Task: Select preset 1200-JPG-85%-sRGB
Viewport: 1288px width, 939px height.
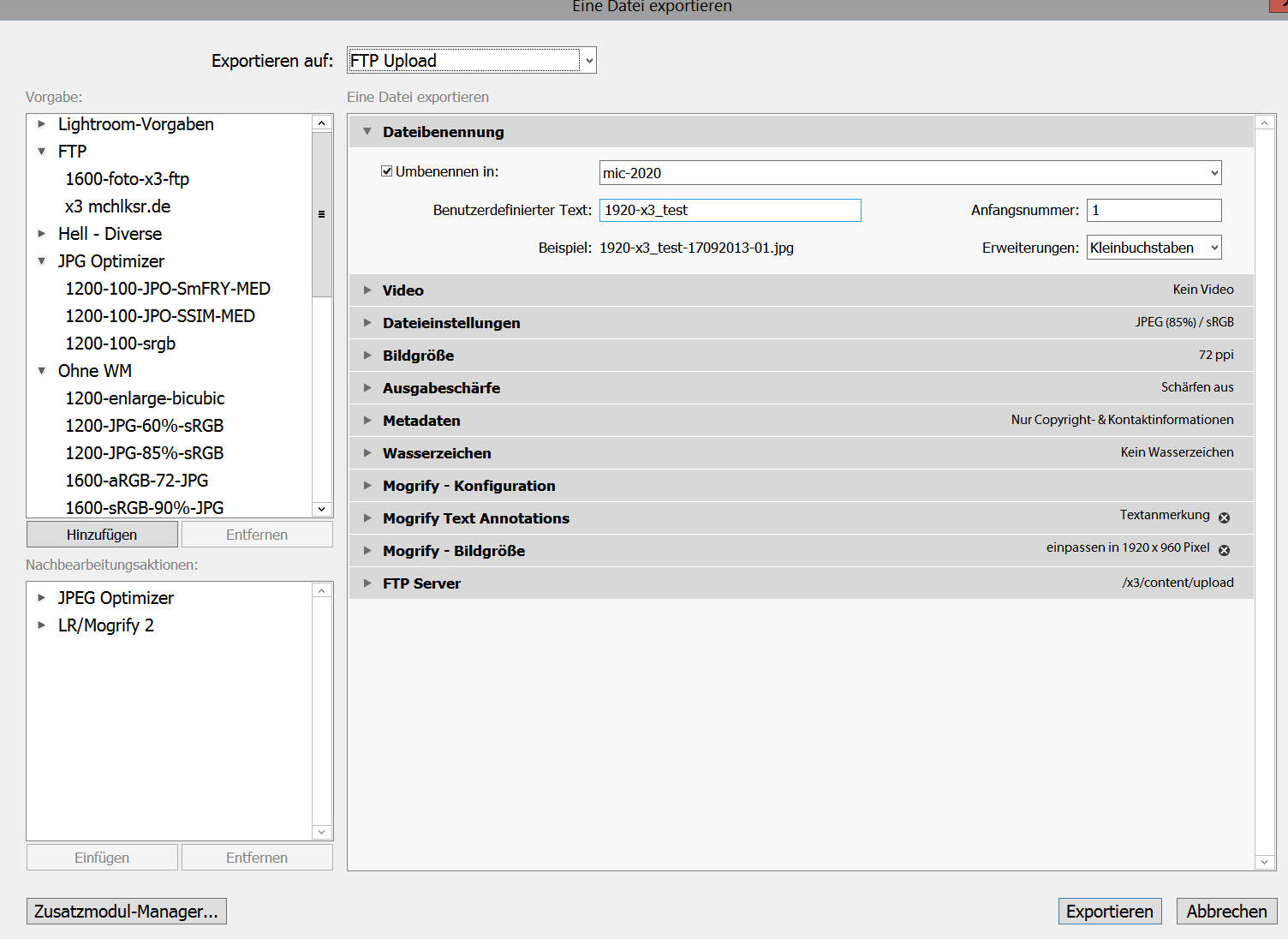Action: coord(145,453)
